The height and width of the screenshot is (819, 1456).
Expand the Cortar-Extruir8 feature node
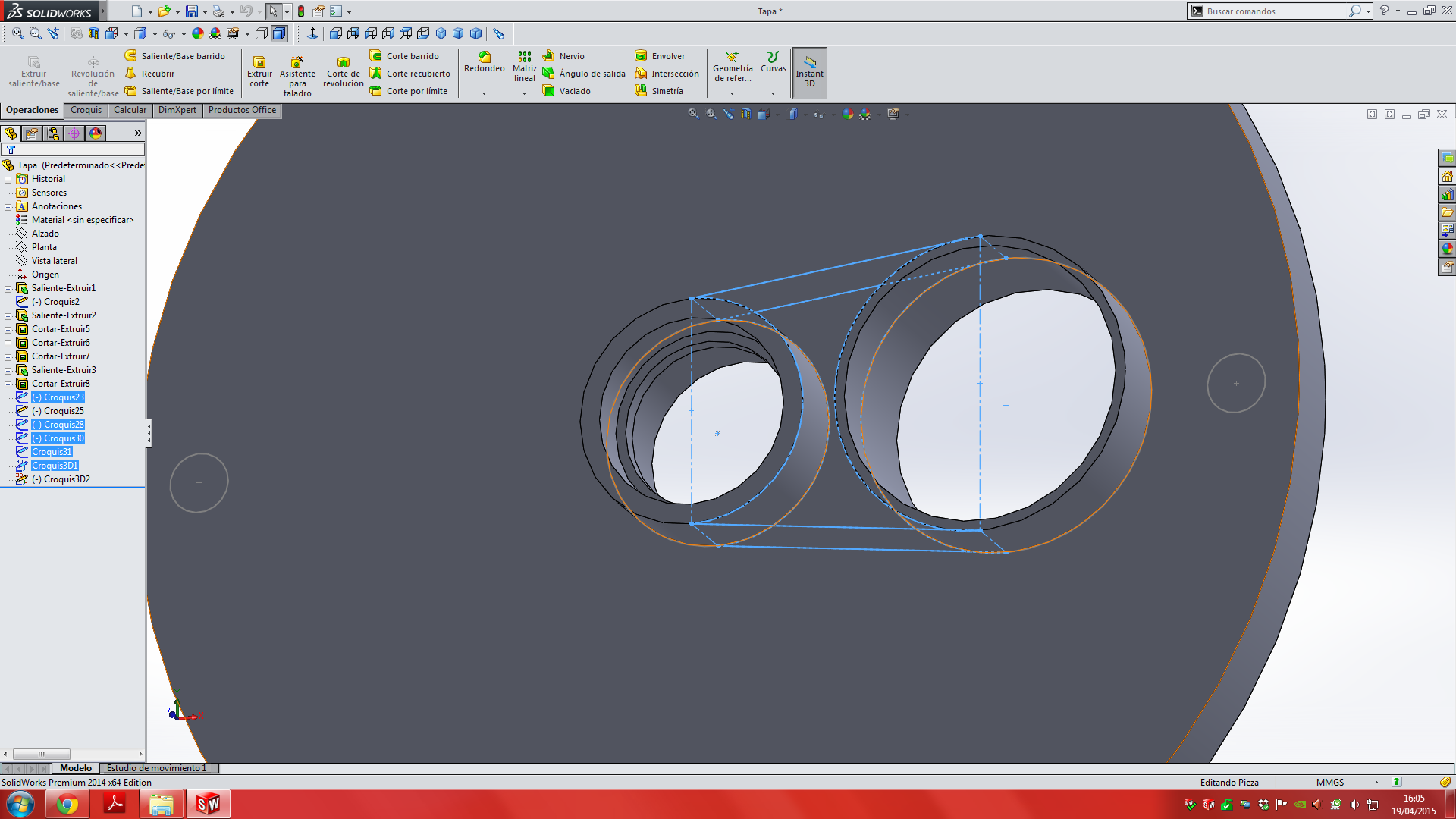[8, 384]
